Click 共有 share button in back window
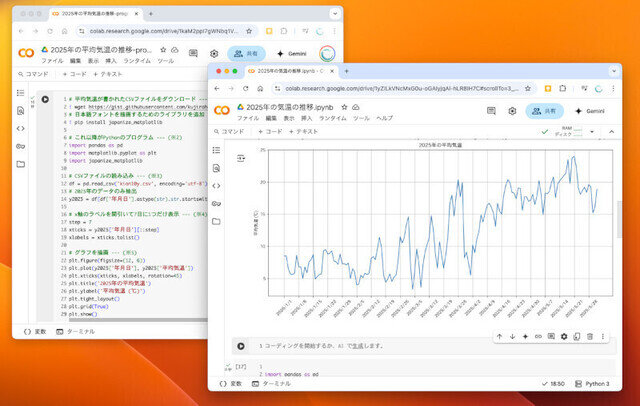The image size is (640, 406). coord(247,53)
